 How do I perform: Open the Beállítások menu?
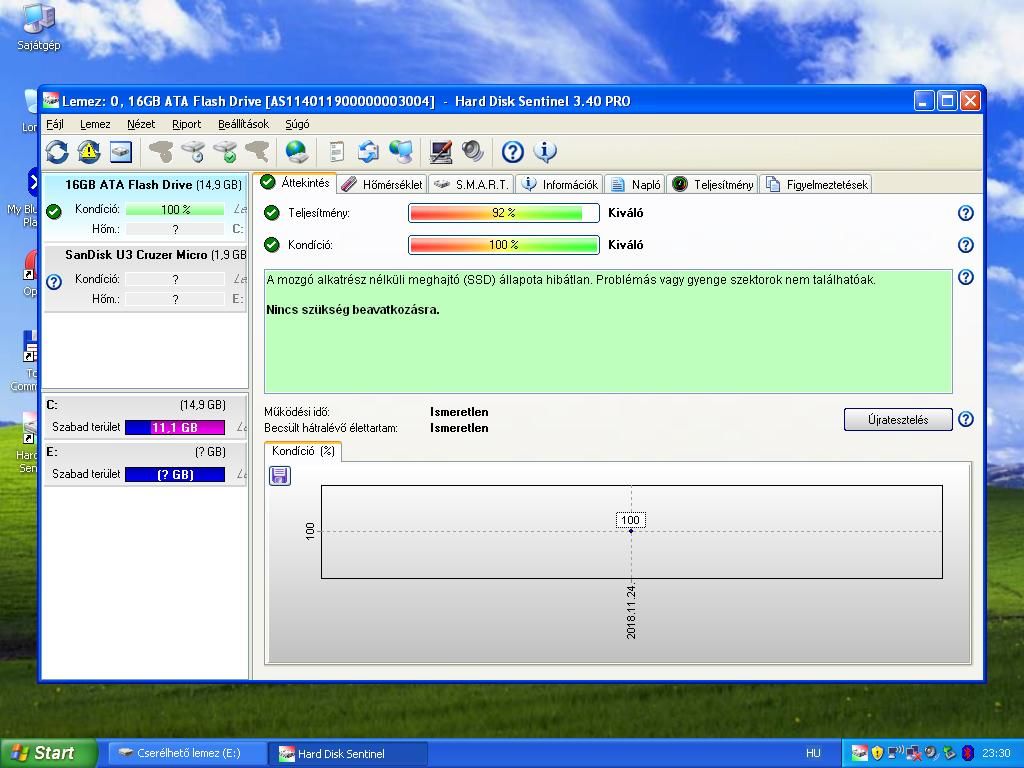pyautogui.click(x=244, y=124)
